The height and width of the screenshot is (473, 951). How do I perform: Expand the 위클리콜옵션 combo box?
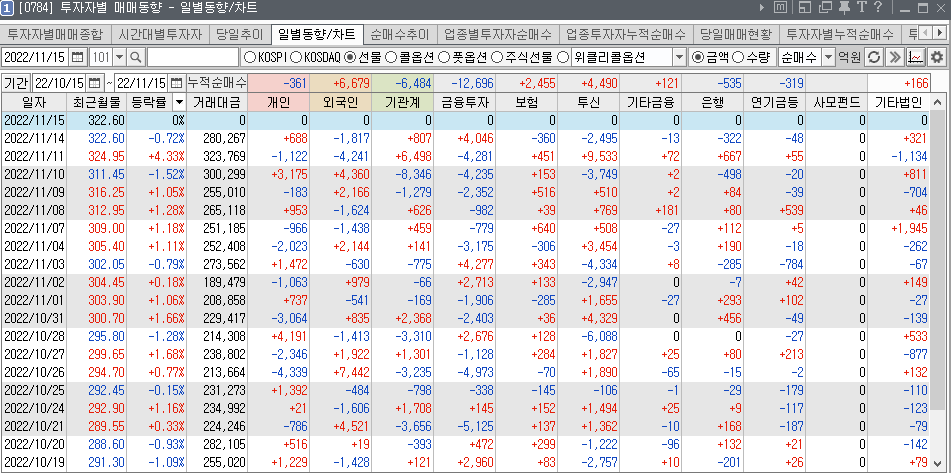pyautogui.click(x=679, y=57)
